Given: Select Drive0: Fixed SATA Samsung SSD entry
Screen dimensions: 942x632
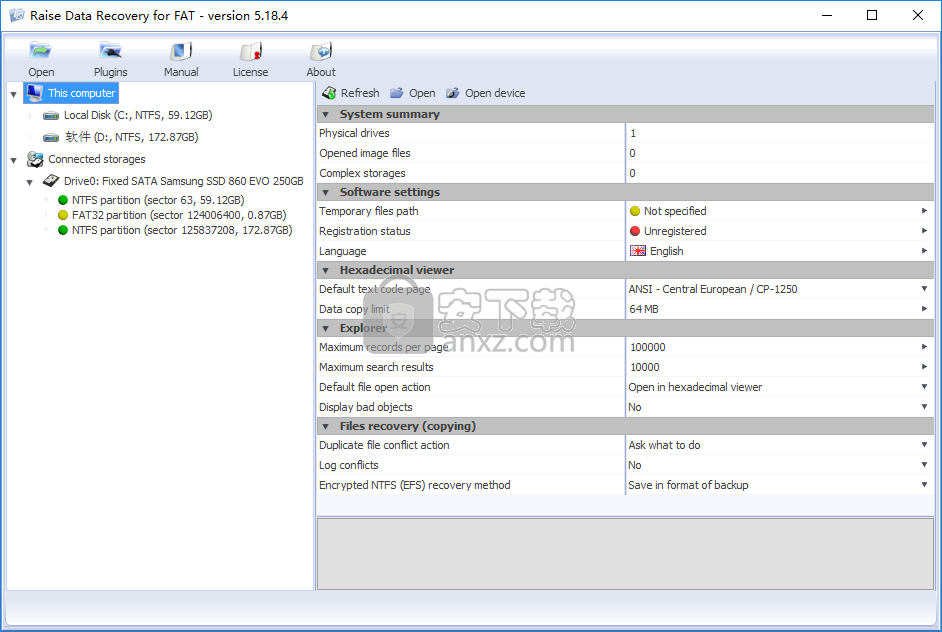Looking at the screenshot, I should pos(184,181).
